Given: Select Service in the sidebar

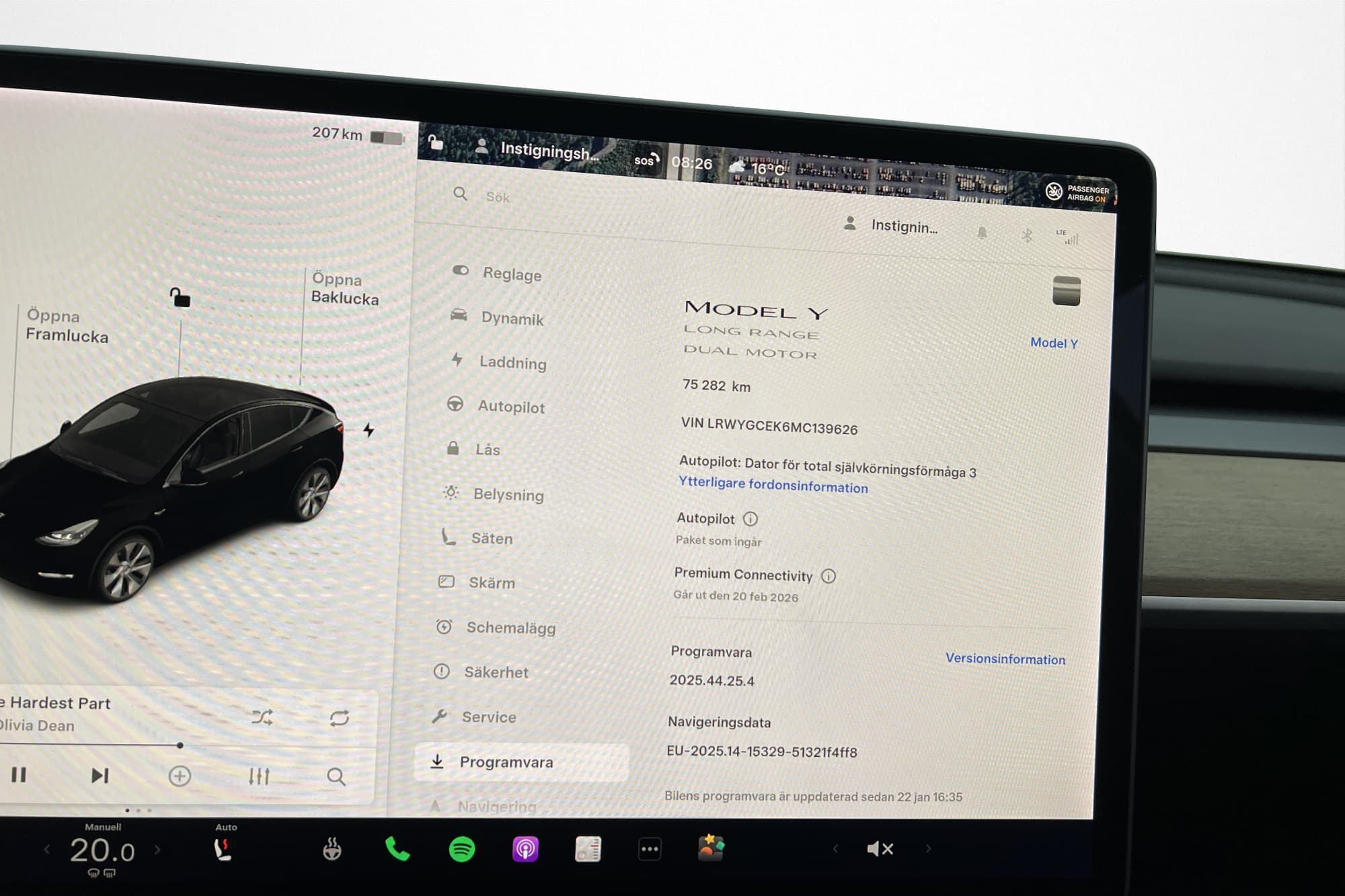Looking at the screenshot, I should (474, 717).
